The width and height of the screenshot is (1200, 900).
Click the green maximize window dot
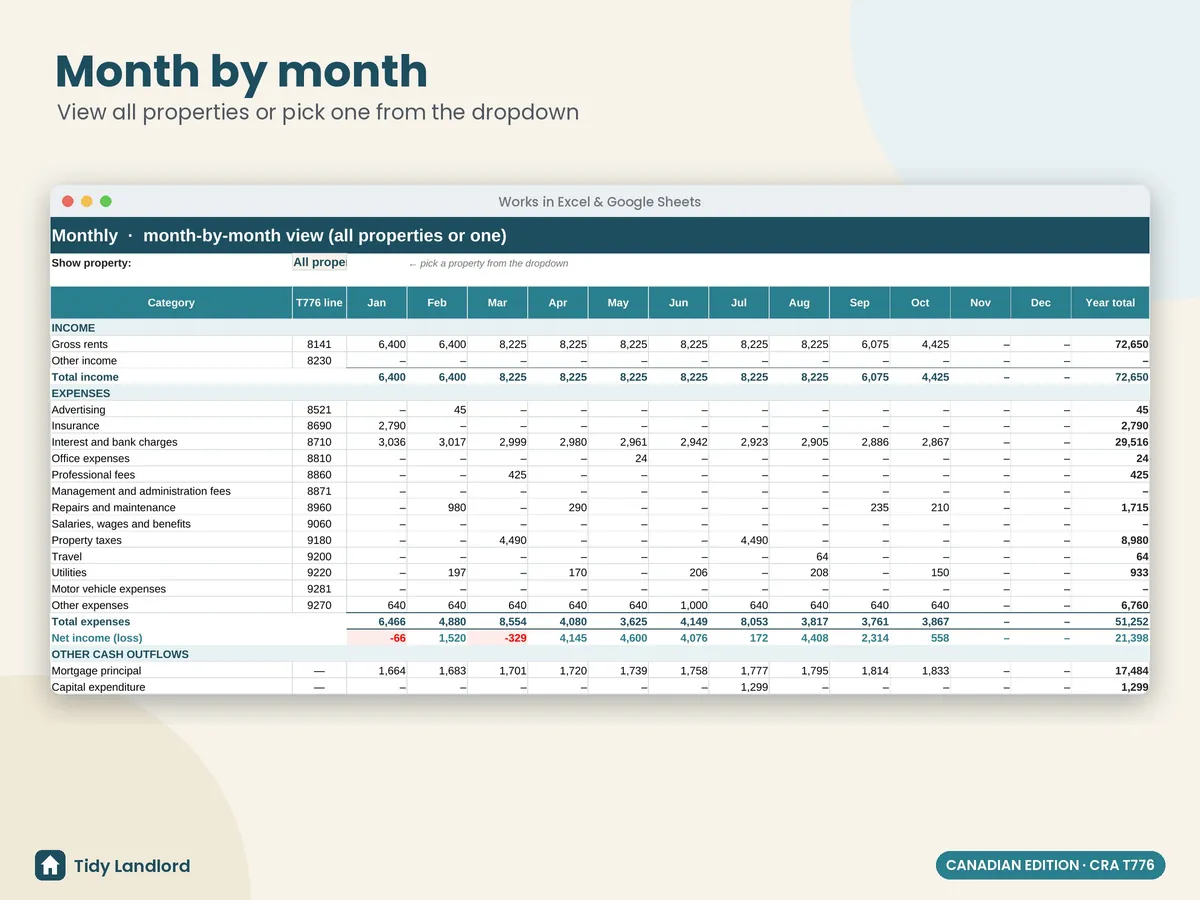(x=106, y=201)
